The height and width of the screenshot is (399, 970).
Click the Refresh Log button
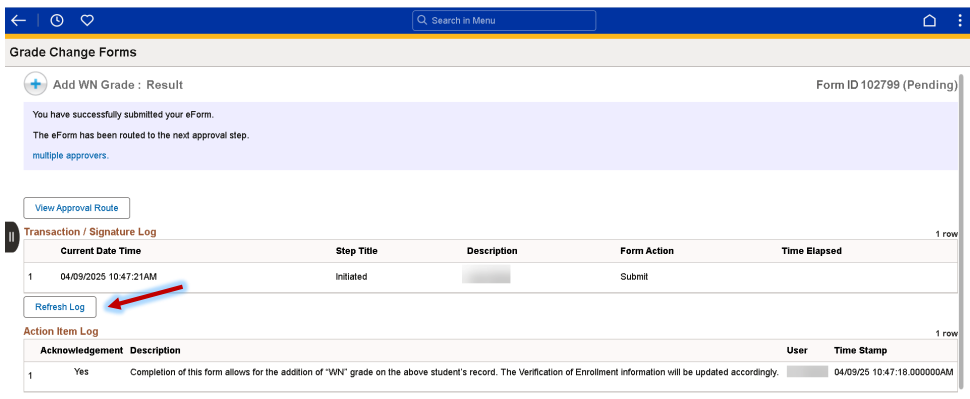pyautogui.click(x=60, y=307)
